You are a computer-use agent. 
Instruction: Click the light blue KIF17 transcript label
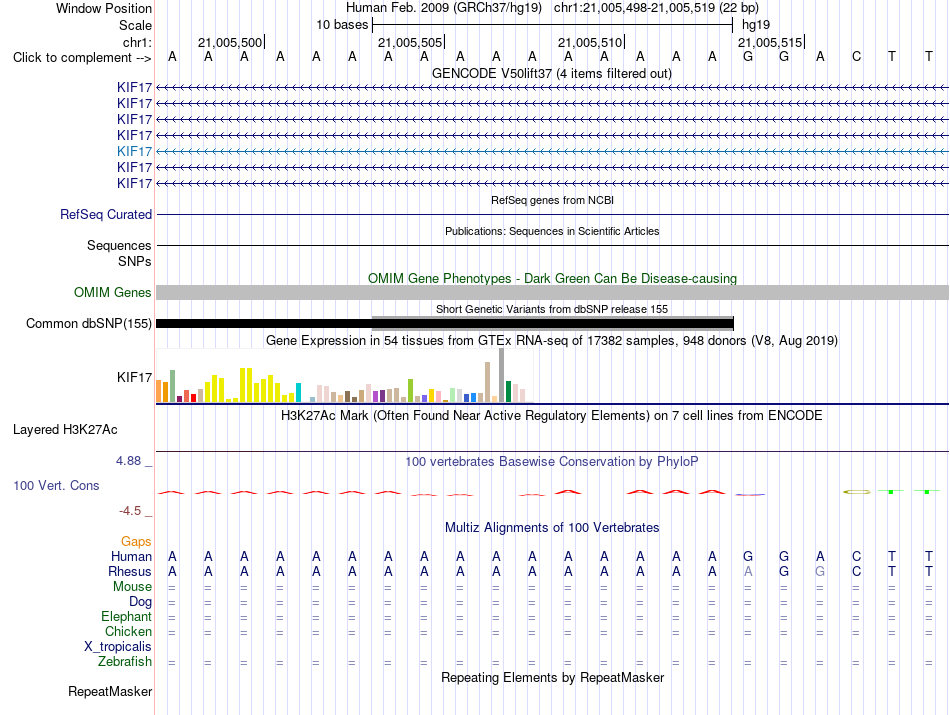(135, 151)
